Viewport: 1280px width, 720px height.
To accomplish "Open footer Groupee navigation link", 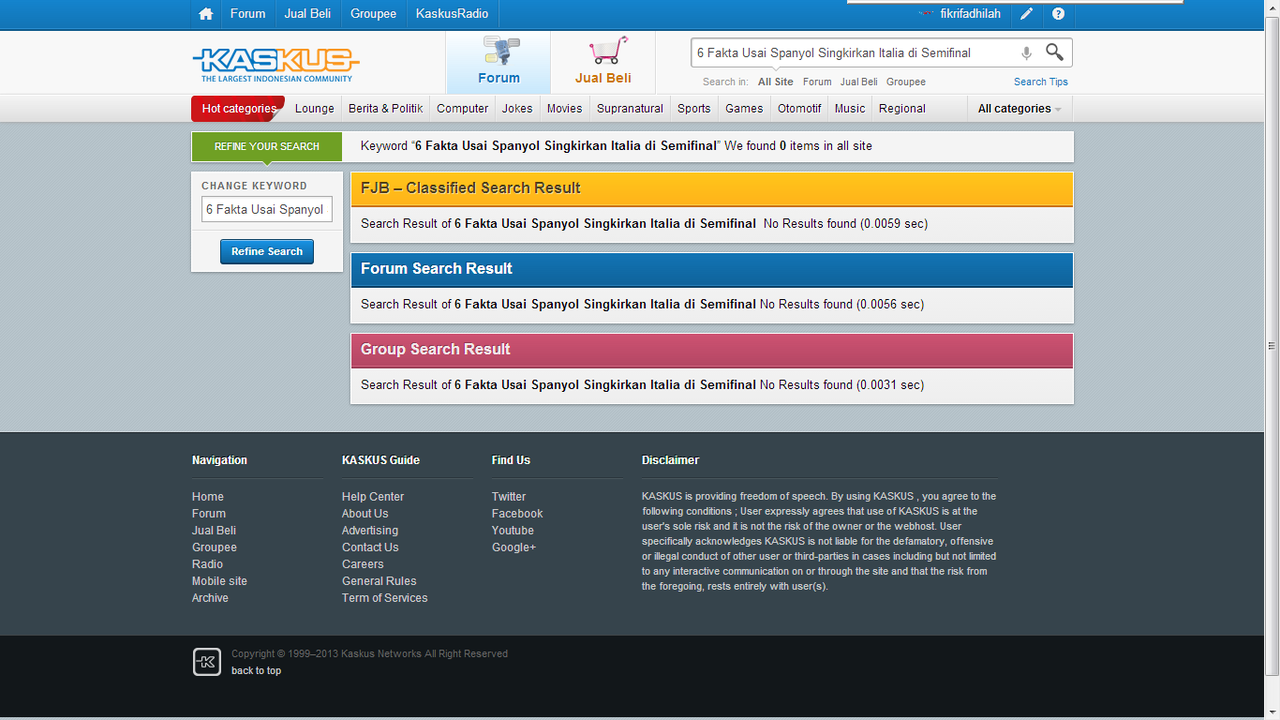I will [214, 548].
